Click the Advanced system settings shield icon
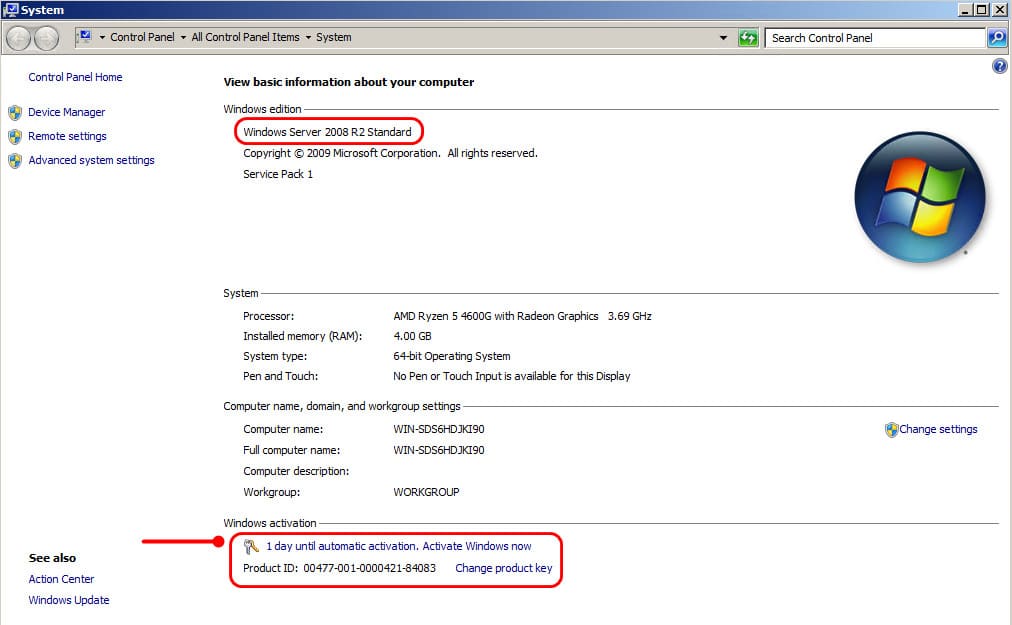This screenshot has height=625, width=1012. 15,161
